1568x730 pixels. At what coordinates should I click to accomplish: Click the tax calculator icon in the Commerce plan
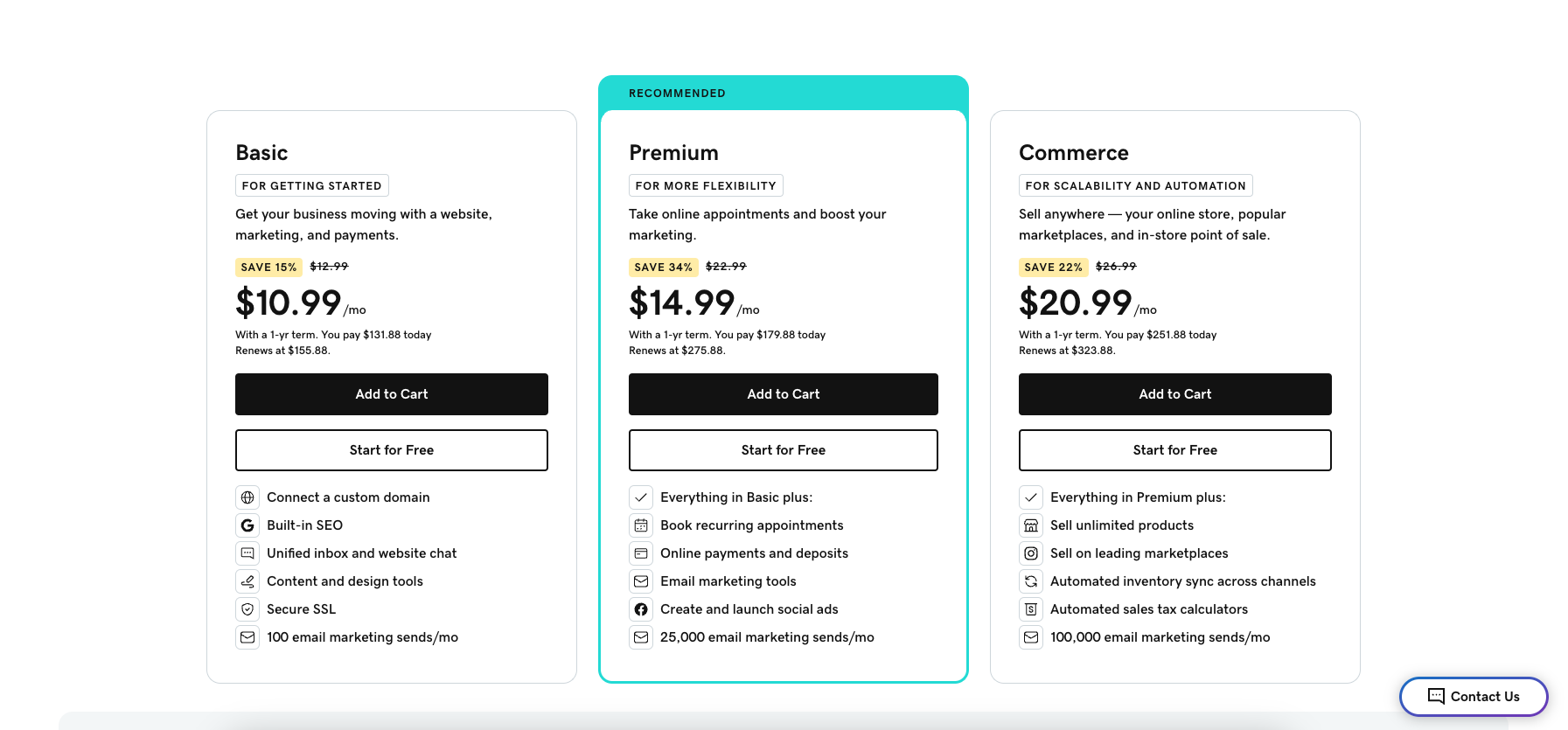tap(1031, 608)
